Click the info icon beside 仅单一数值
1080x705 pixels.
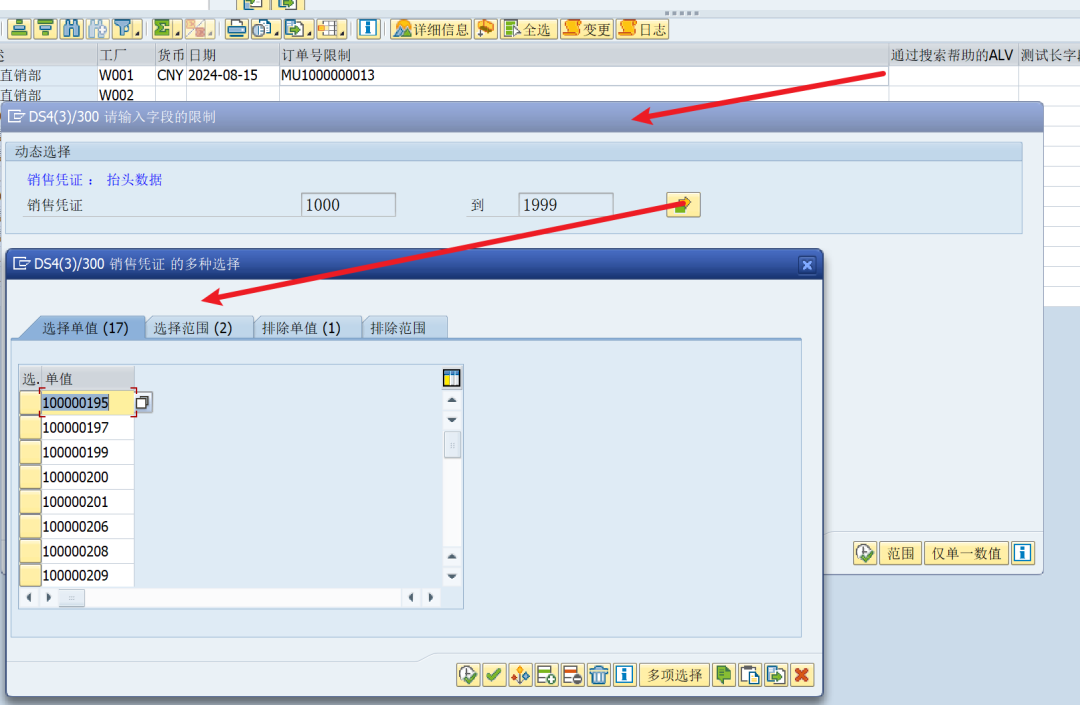pyautogui.click(x=1023, y=553)
